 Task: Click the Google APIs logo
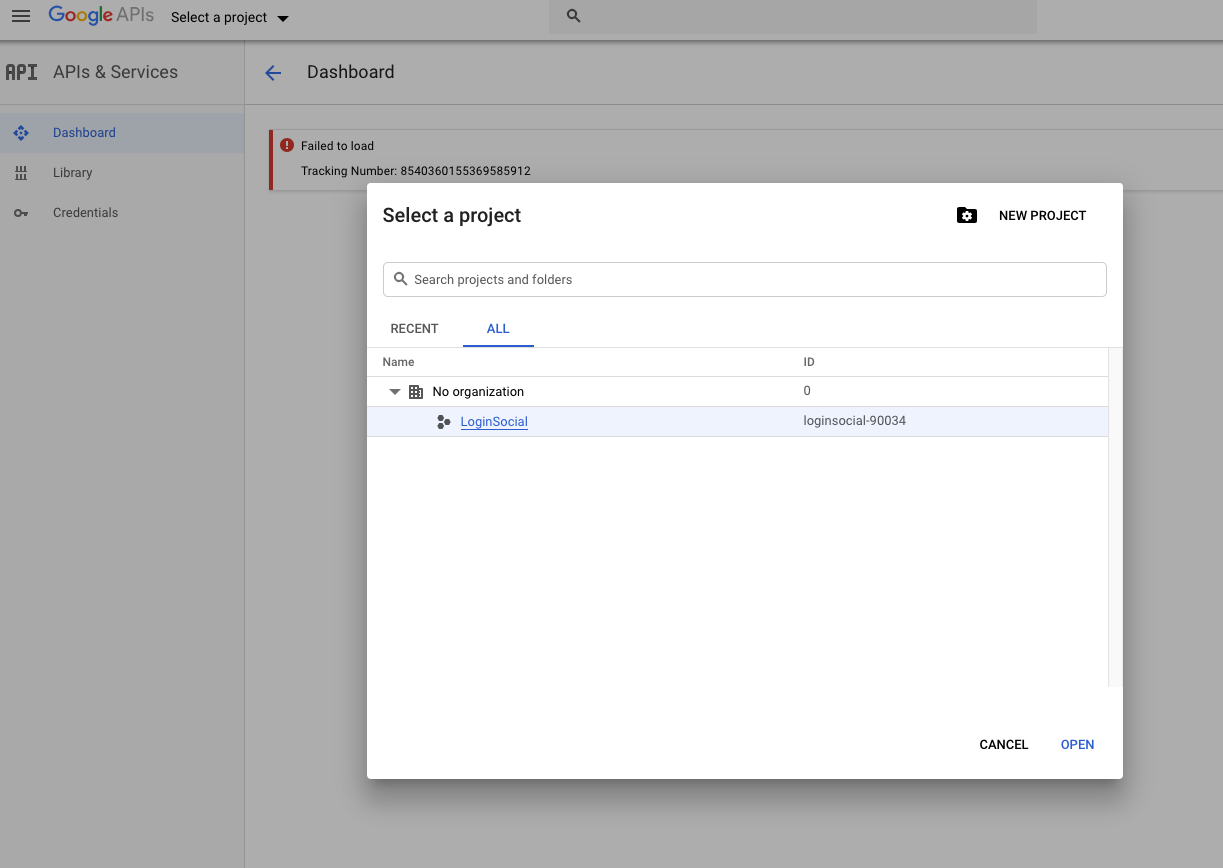click(x=99, y=16)
